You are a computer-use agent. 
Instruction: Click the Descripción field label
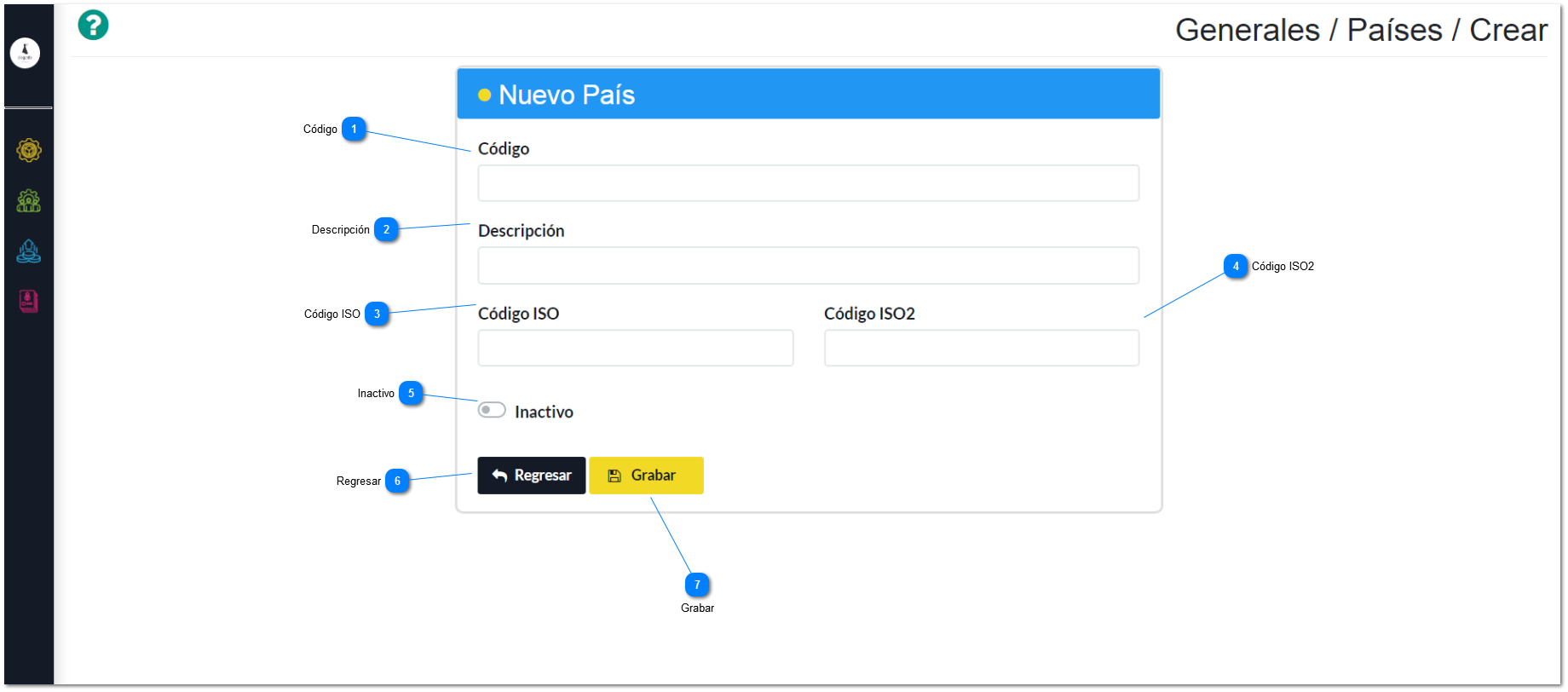pos(521,231)
